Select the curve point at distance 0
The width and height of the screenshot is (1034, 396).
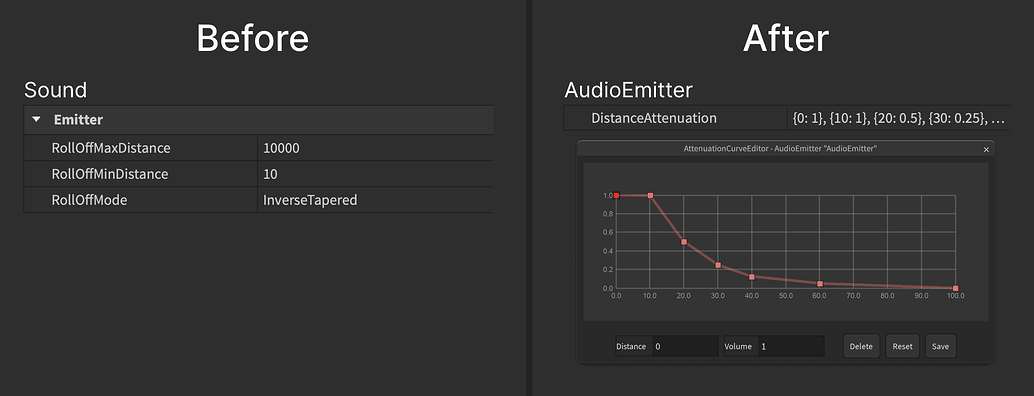[616, 196]
